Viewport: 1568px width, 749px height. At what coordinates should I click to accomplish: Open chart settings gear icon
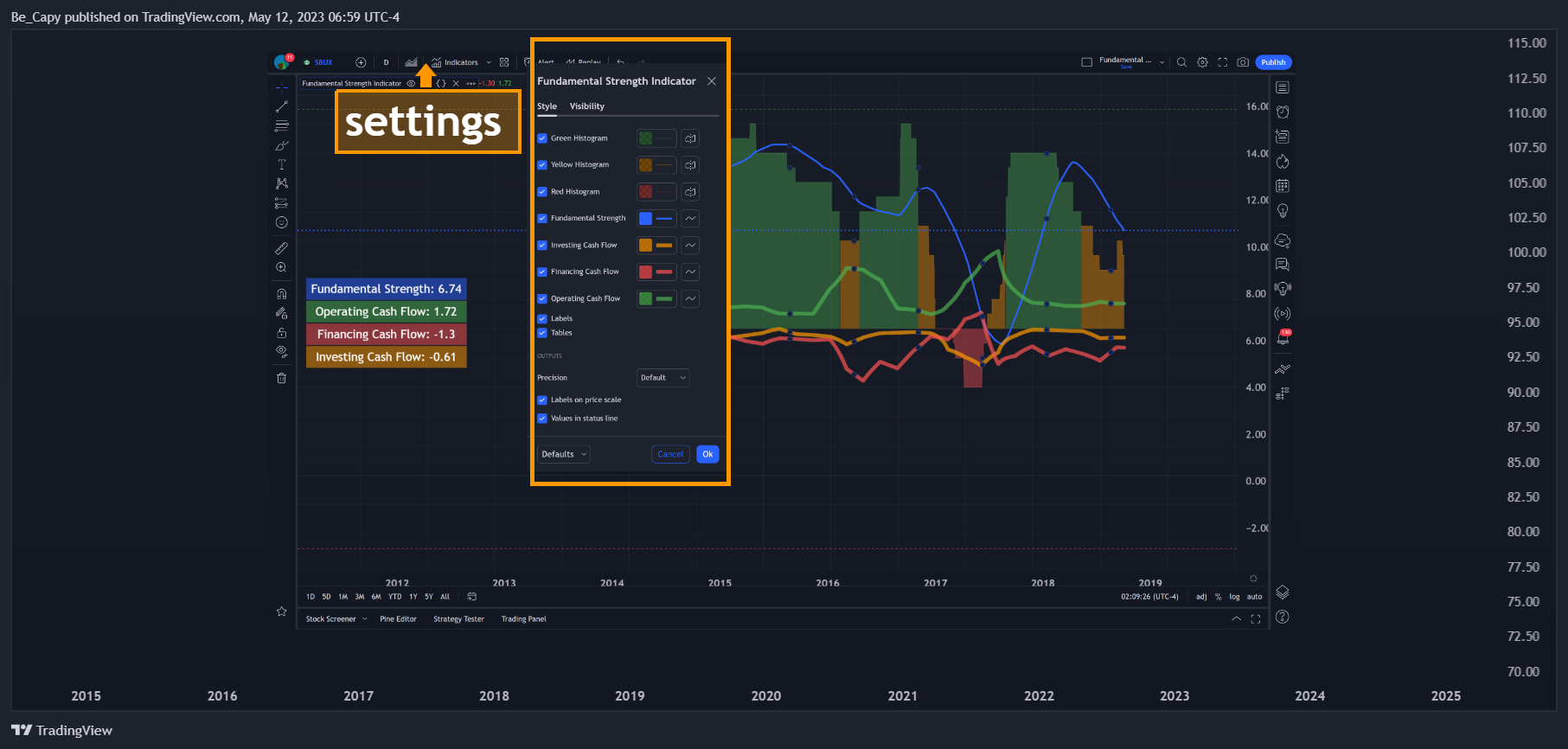(1202, 62)
